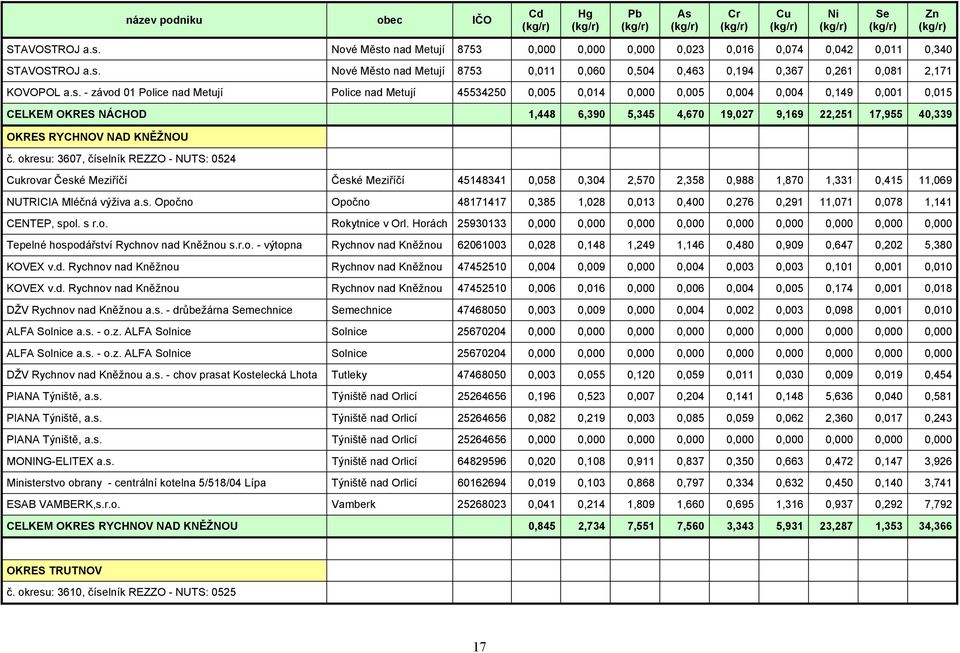Click 'KOVOPOL a.s. - závod 01 Police nad Metují'
The height and width of the screenshot is (653, 960).
coord(114,92)
